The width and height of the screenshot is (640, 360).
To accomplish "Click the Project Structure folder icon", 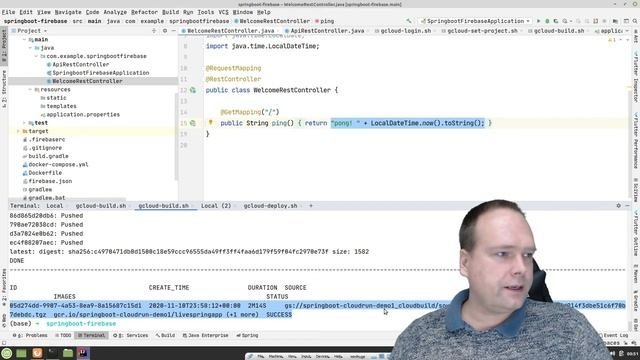I will click(x=615, y=21).
